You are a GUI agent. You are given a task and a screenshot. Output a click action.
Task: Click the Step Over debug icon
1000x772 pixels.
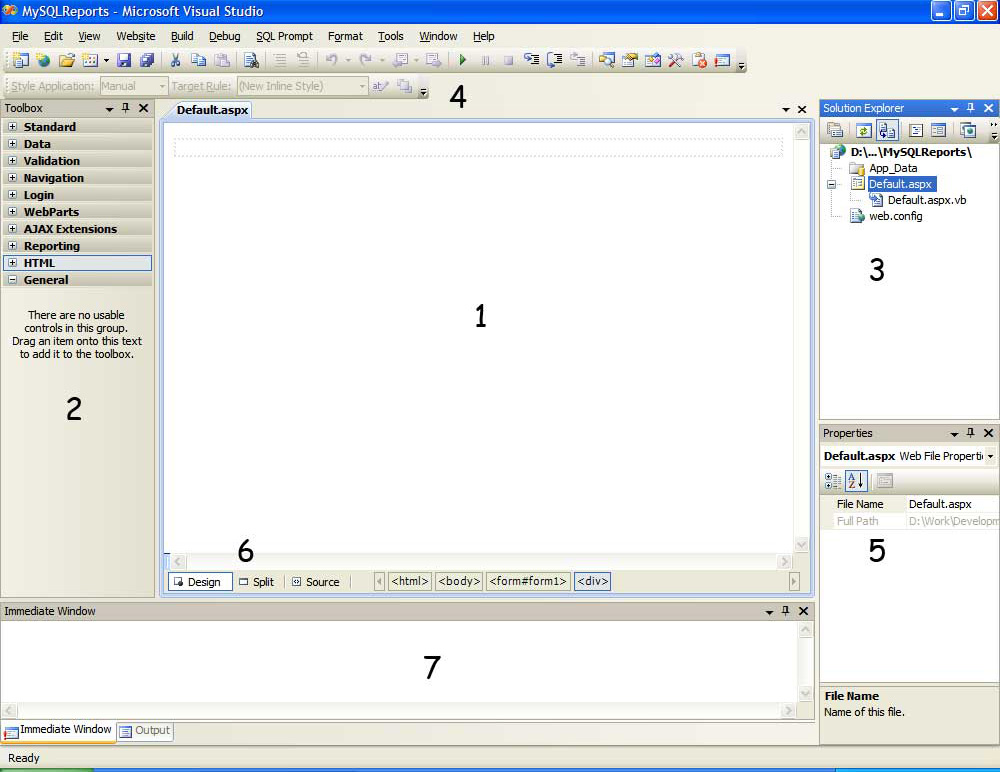555,60
